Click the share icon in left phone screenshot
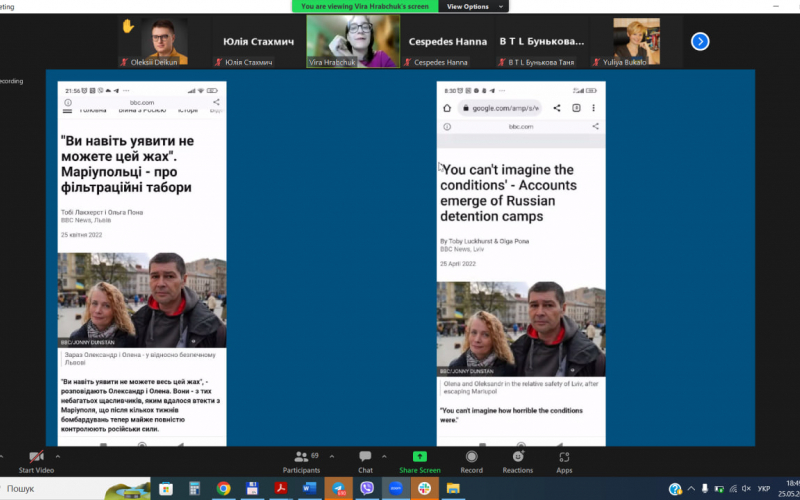The width and height of the screenshot is (800, 500). pyautogui.click(x=216, y=103)
